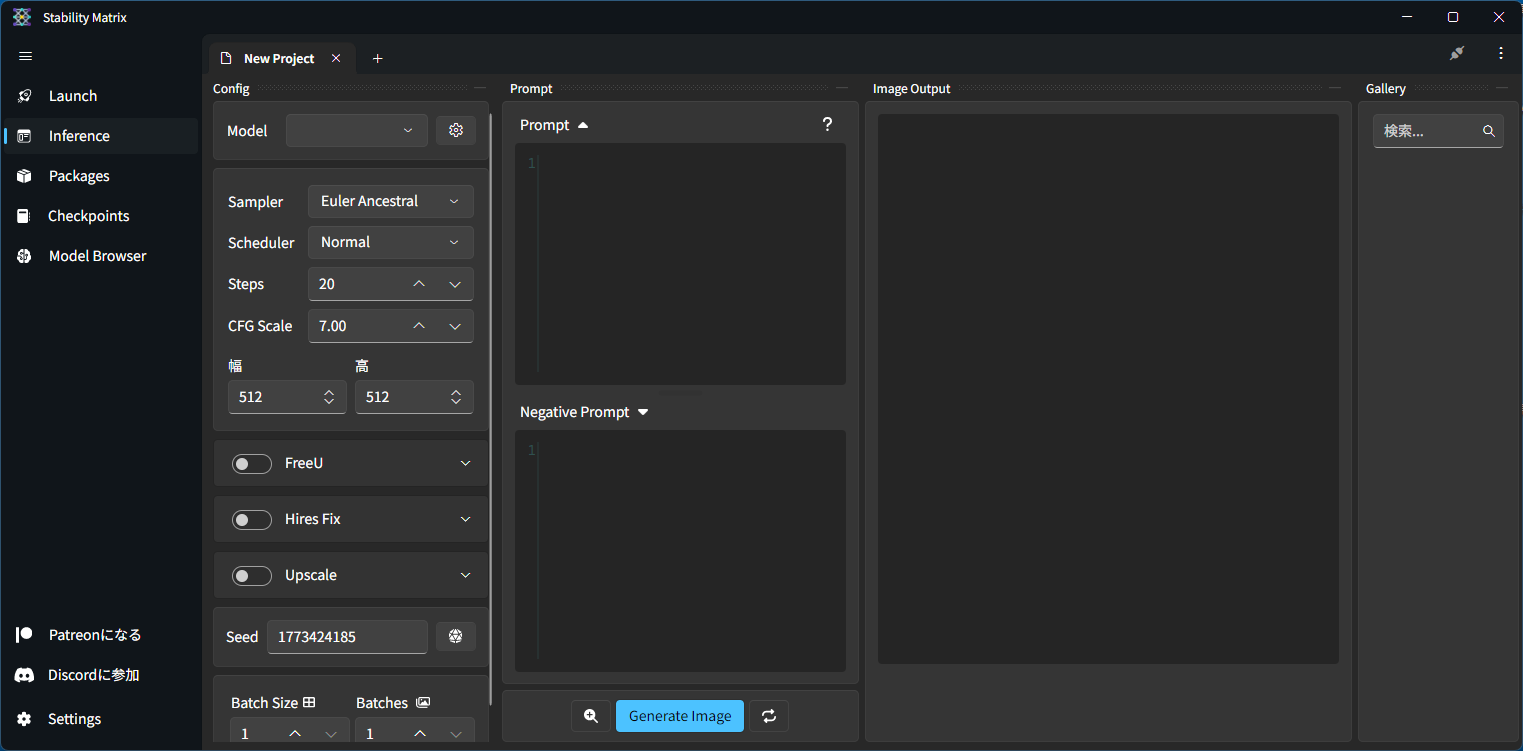The image size is (1523, 751).
Task: Open the three-dot overflow menu
Action: (x=1501, y=53)
